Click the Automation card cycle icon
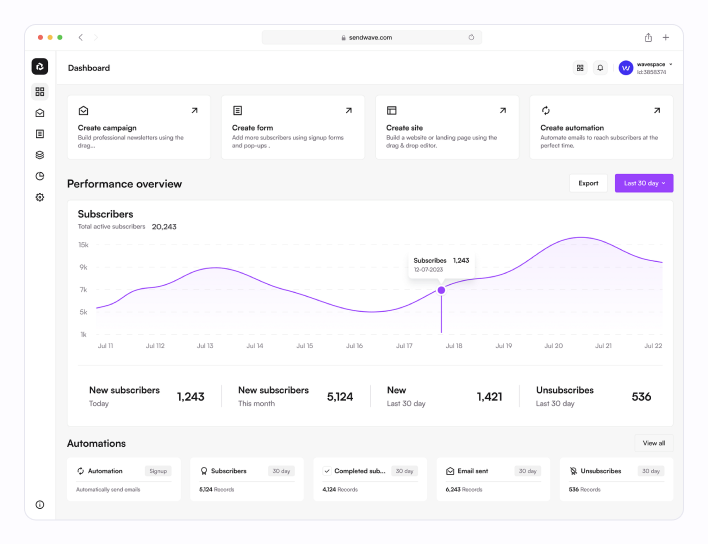Screen dimensions: 708x544 pyautogui.click(x=80, y=471)
